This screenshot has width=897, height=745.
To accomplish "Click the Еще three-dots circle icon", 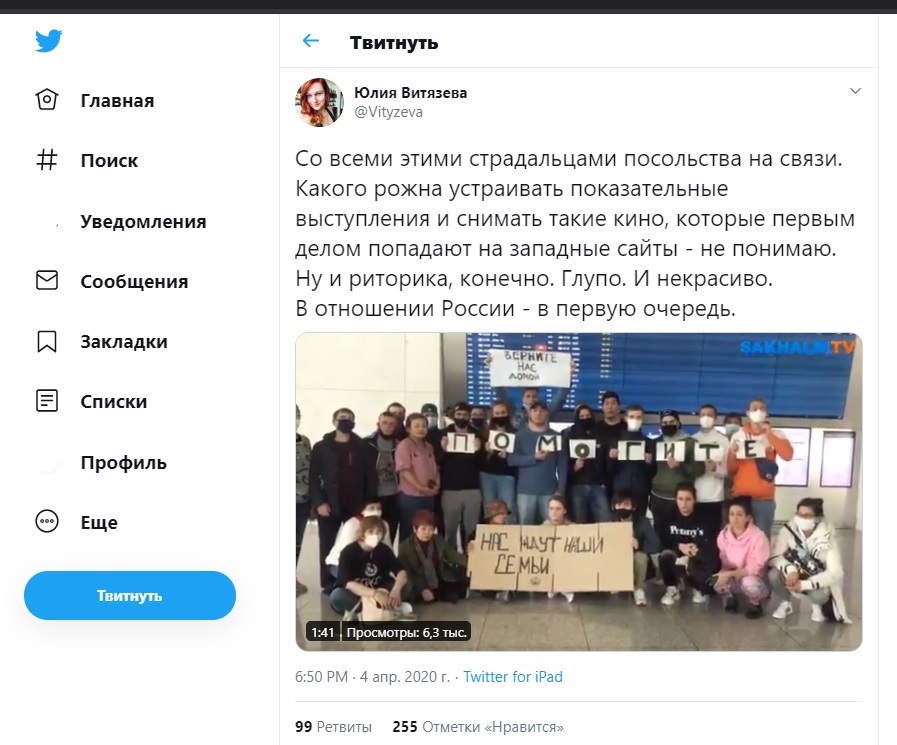I will [x=47, y=521].
